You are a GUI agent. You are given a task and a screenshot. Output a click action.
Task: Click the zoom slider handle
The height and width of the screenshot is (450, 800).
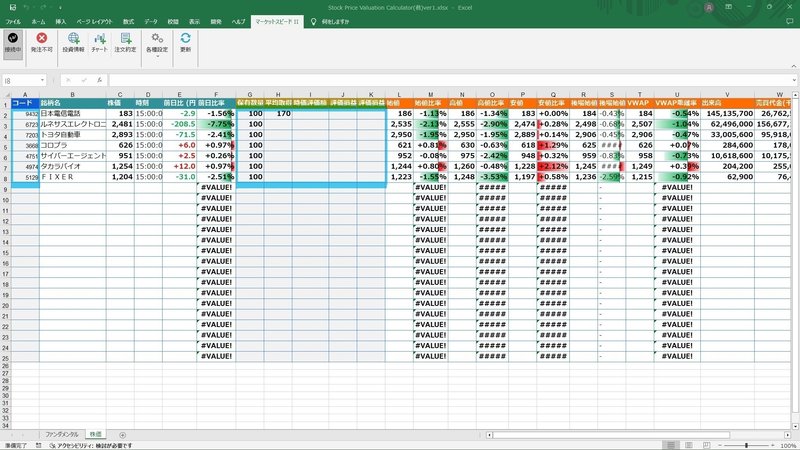coord(746,445)
